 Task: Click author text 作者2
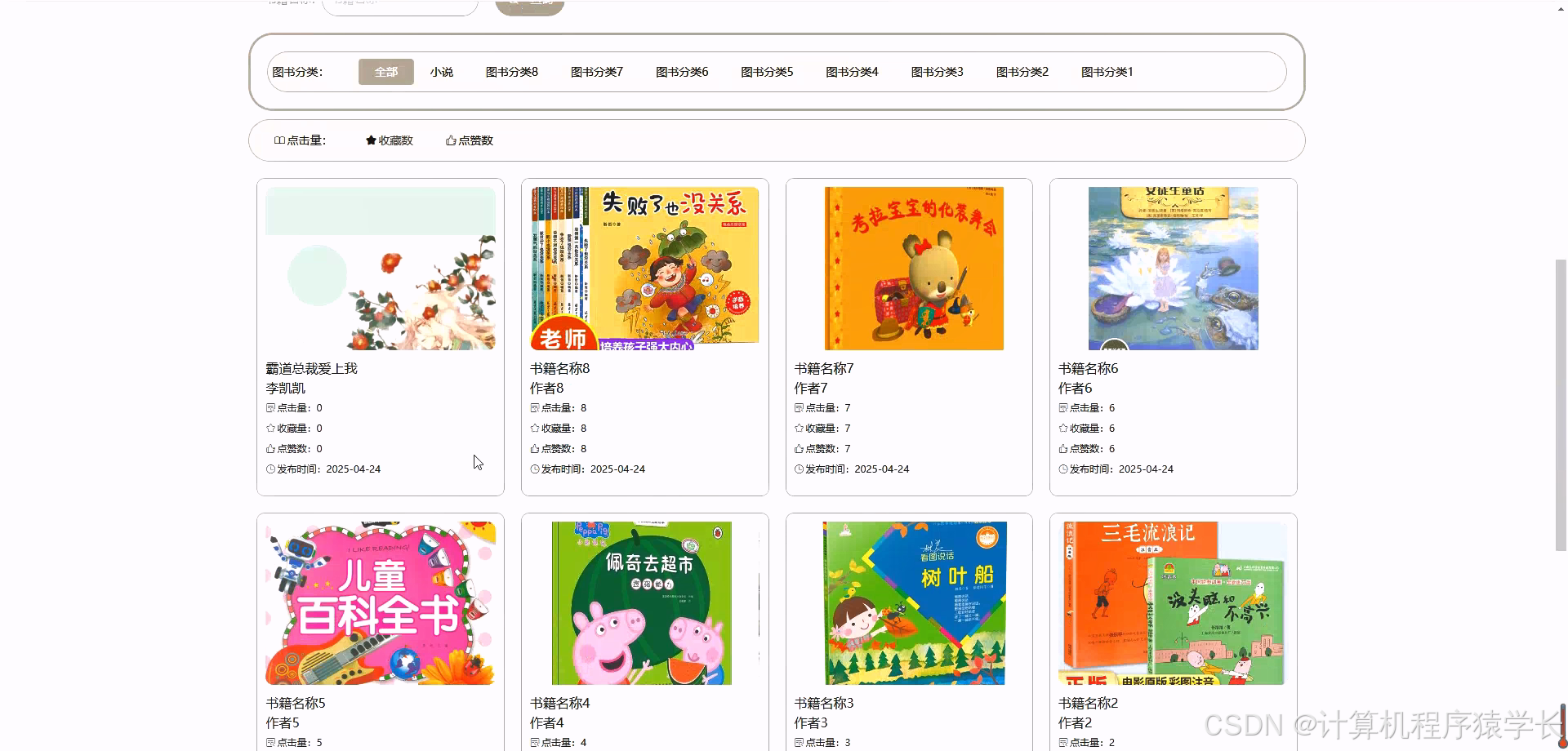[1076, 723]
